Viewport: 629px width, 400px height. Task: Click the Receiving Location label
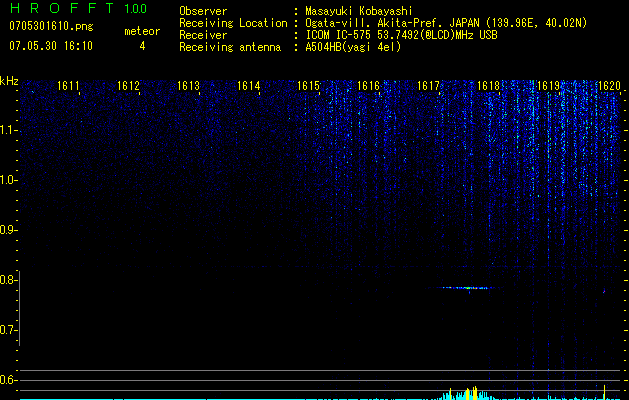(233, 23)
